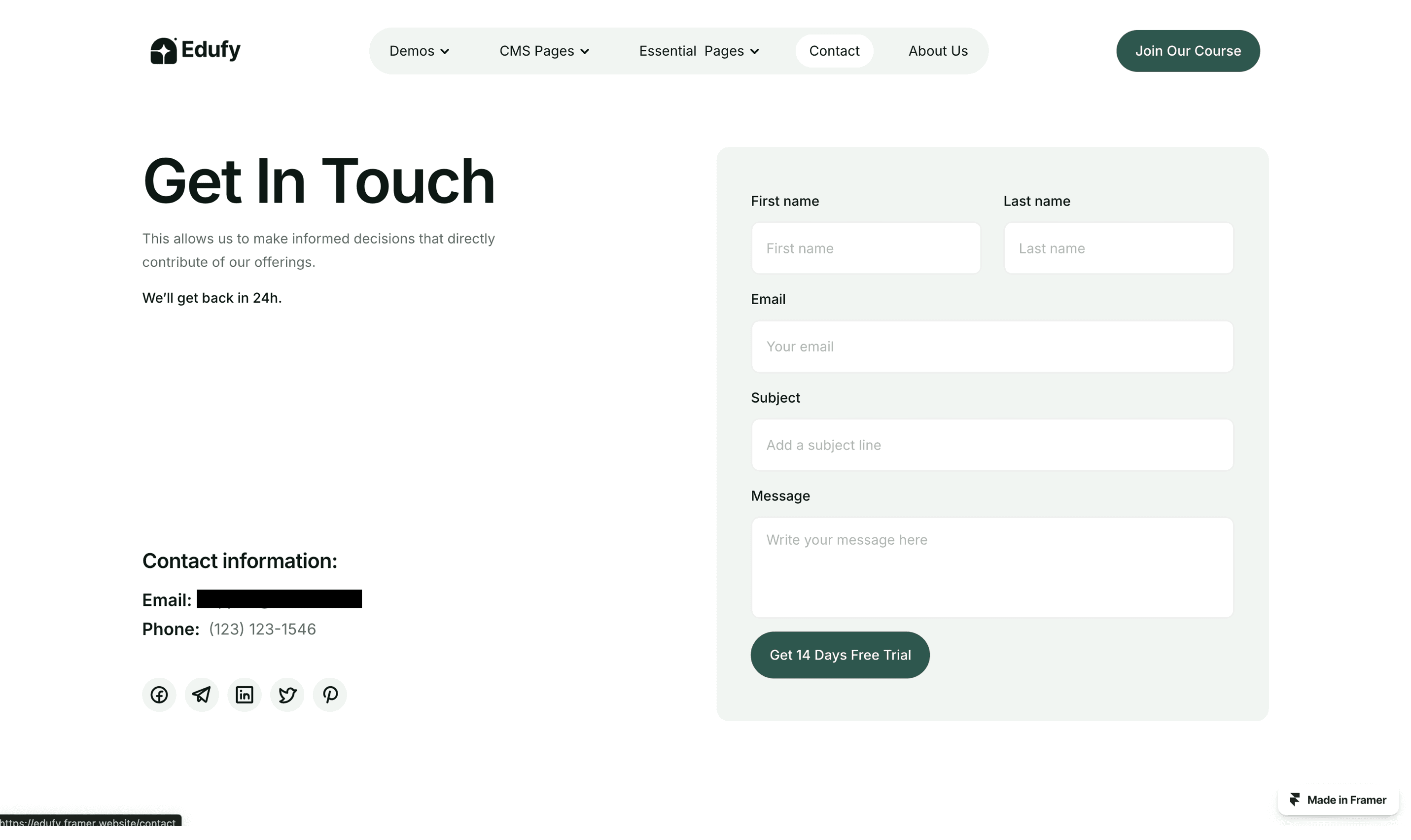Click the Your email input field
The image size is (1411, 840).
[x=991, y=347]
